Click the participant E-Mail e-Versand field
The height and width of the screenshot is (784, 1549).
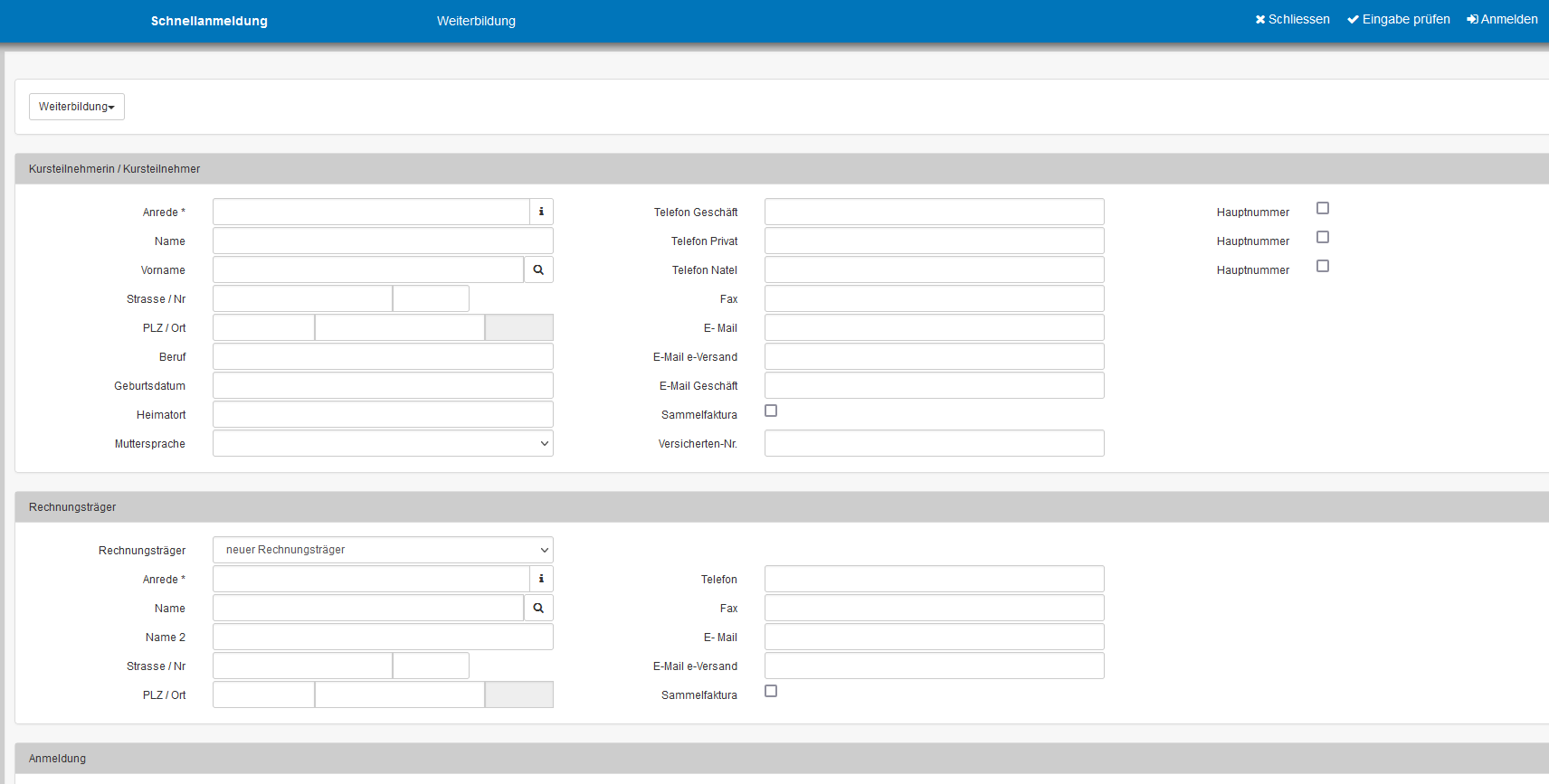934,356
